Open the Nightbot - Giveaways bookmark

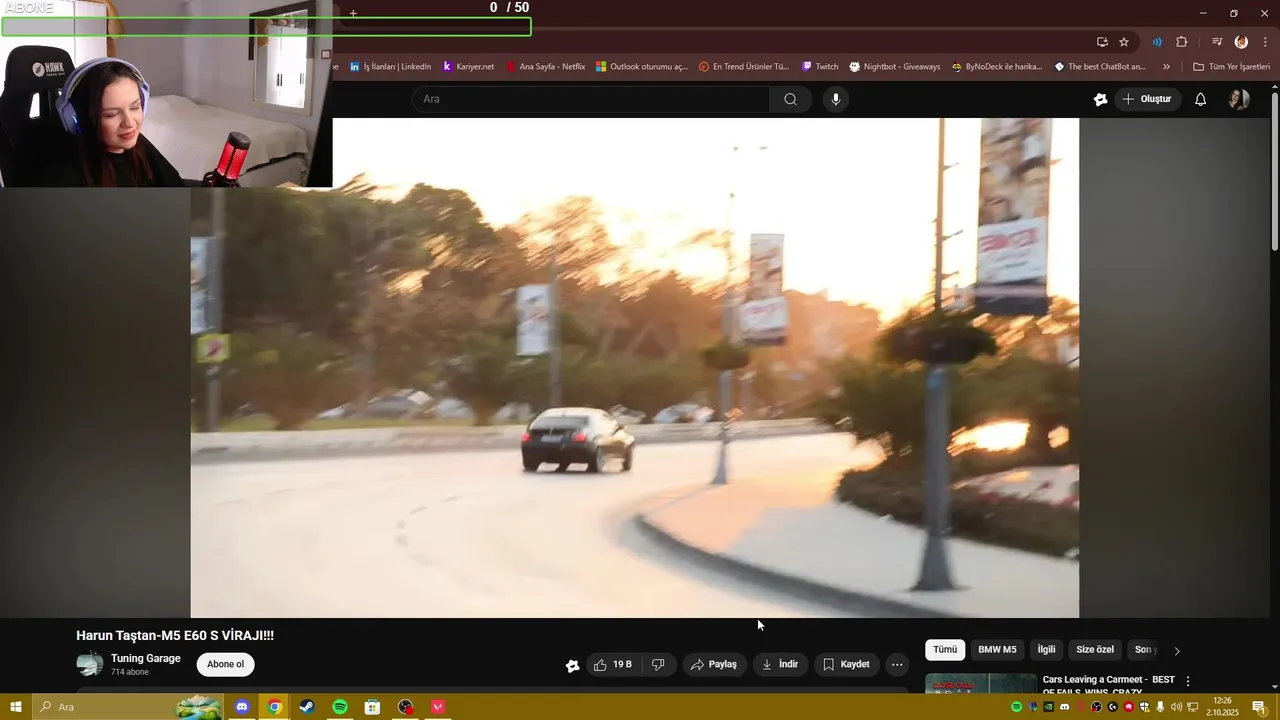[895, 67]
